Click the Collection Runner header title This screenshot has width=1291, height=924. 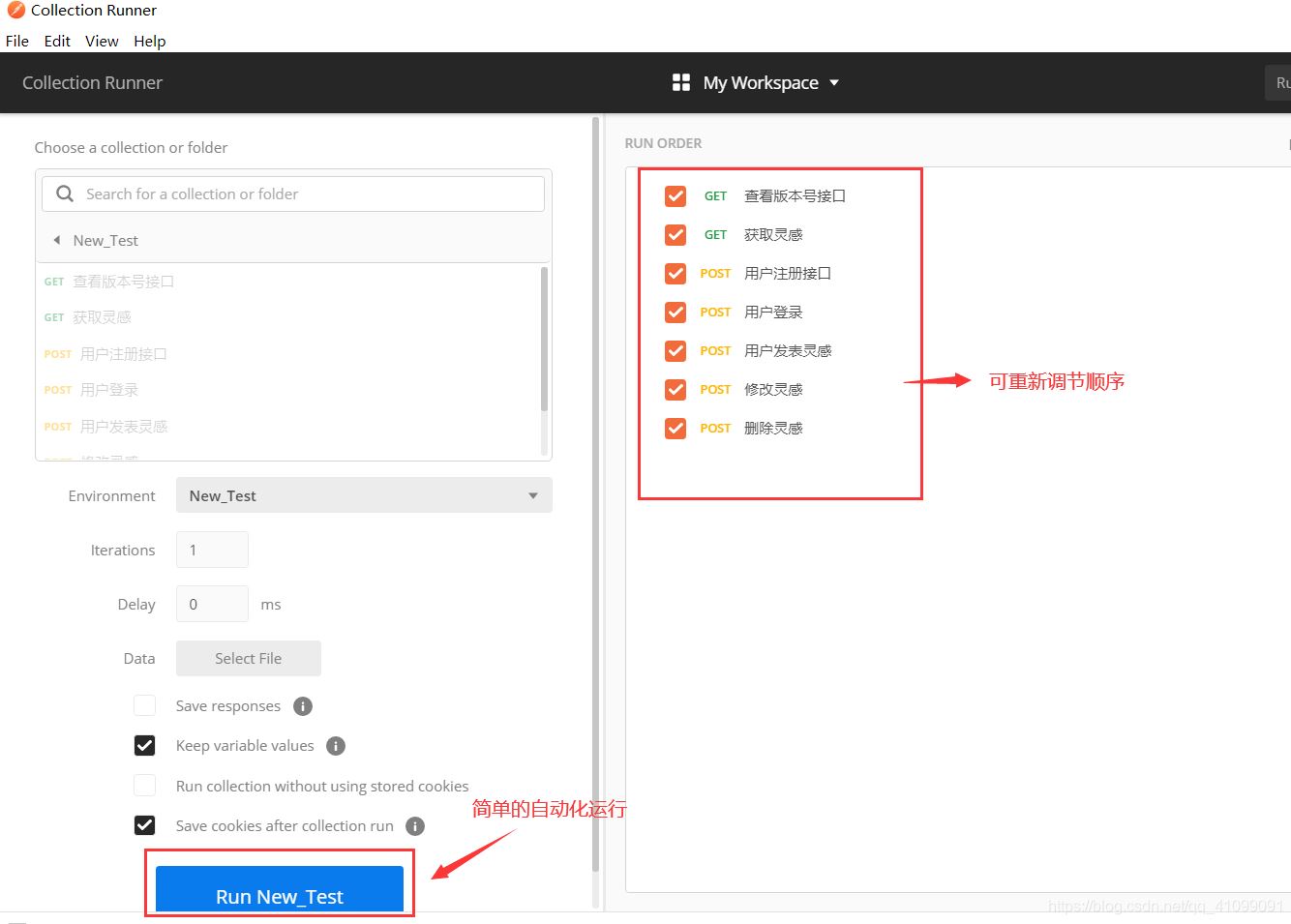[92, 83]
